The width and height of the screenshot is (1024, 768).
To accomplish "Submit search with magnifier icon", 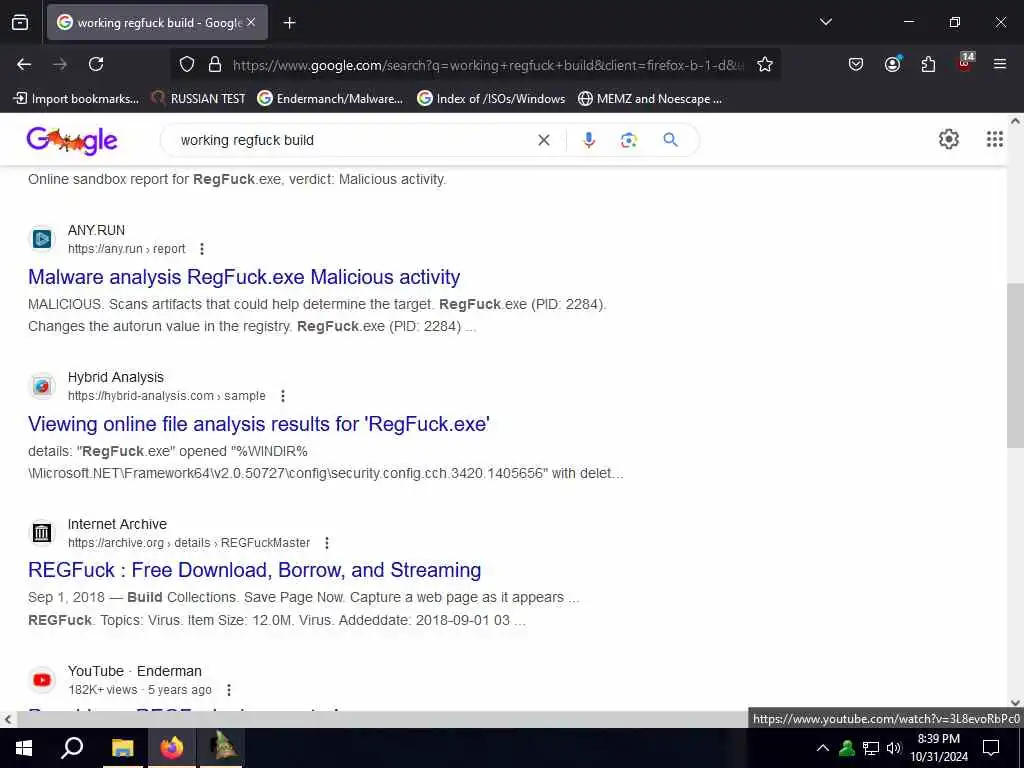I will click(x=671, y=140).
